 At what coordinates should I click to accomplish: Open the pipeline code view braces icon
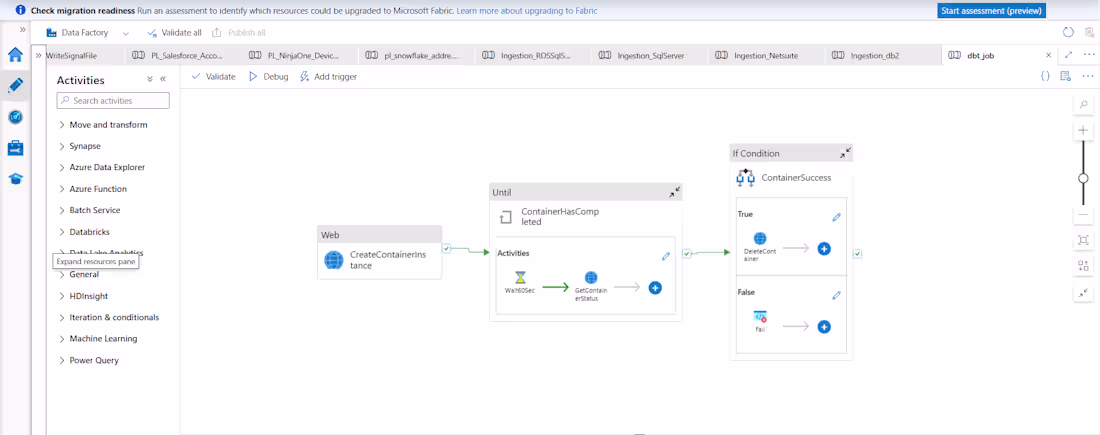click(x=1045, y=76)
